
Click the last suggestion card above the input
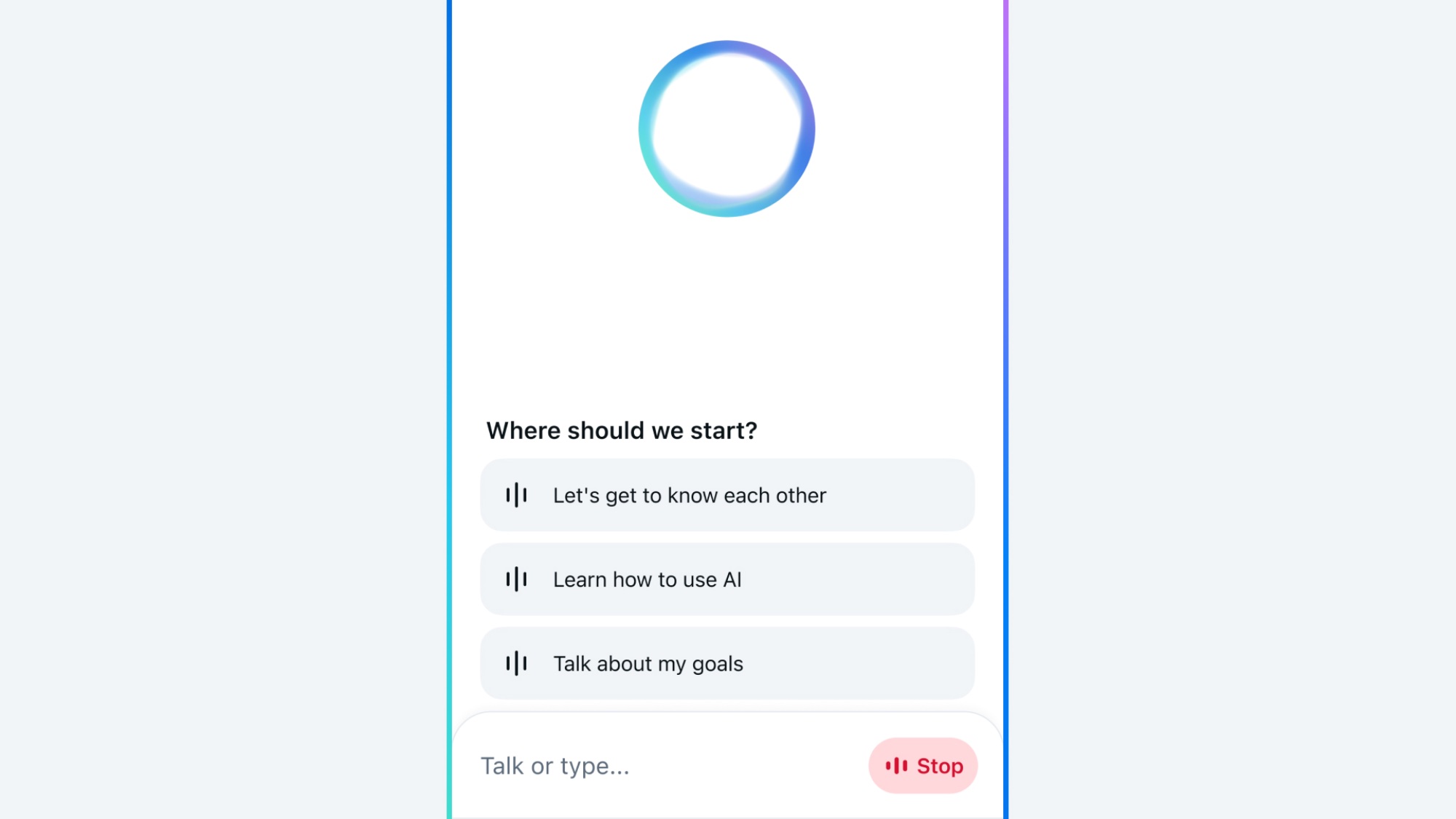point(727,663)
